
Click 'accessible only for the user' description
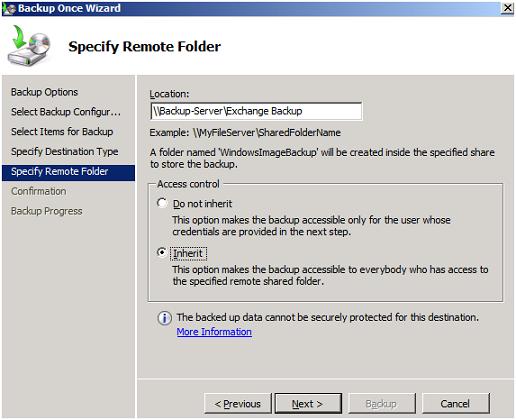311,226
